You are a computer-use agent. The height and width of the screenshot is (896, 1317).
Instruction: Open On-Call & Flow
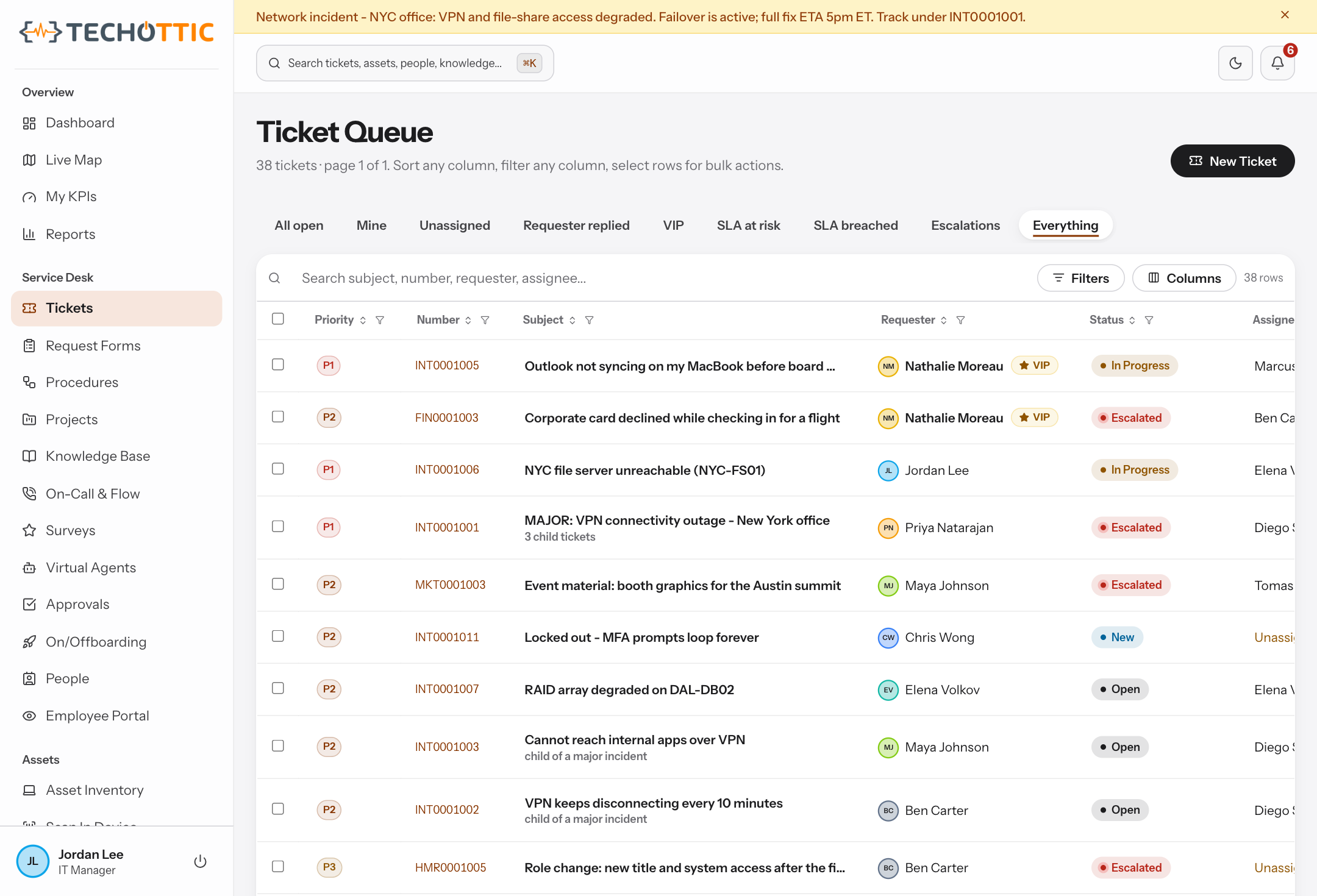click(x=116, y=494)
